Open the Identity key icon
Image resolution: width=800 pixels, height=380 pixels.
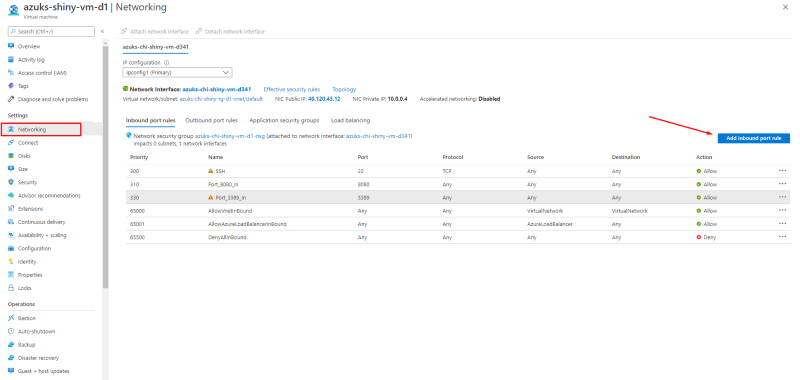click(x=11, y=262)
